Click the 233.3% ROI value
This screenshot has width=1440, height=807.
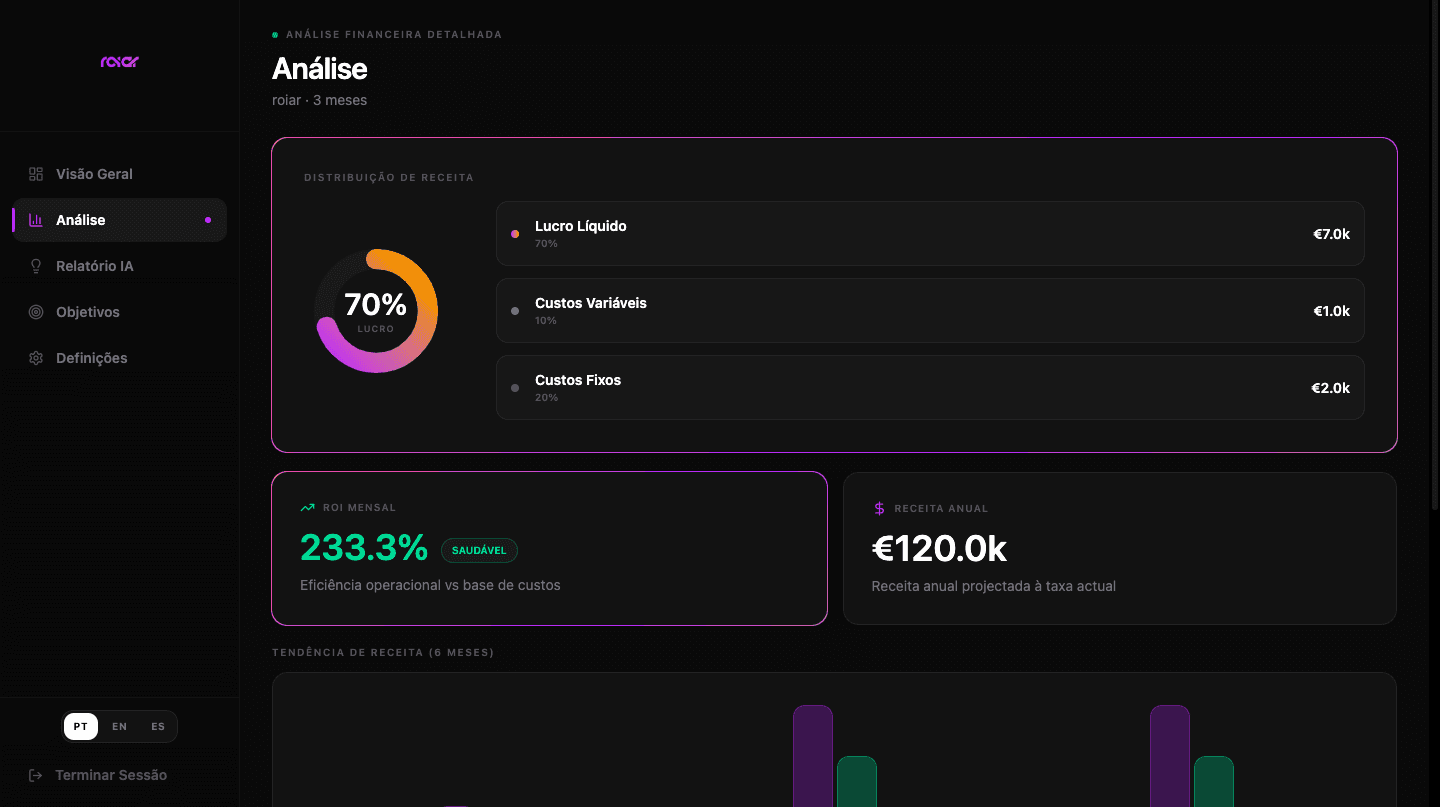(x=364, y=548)
